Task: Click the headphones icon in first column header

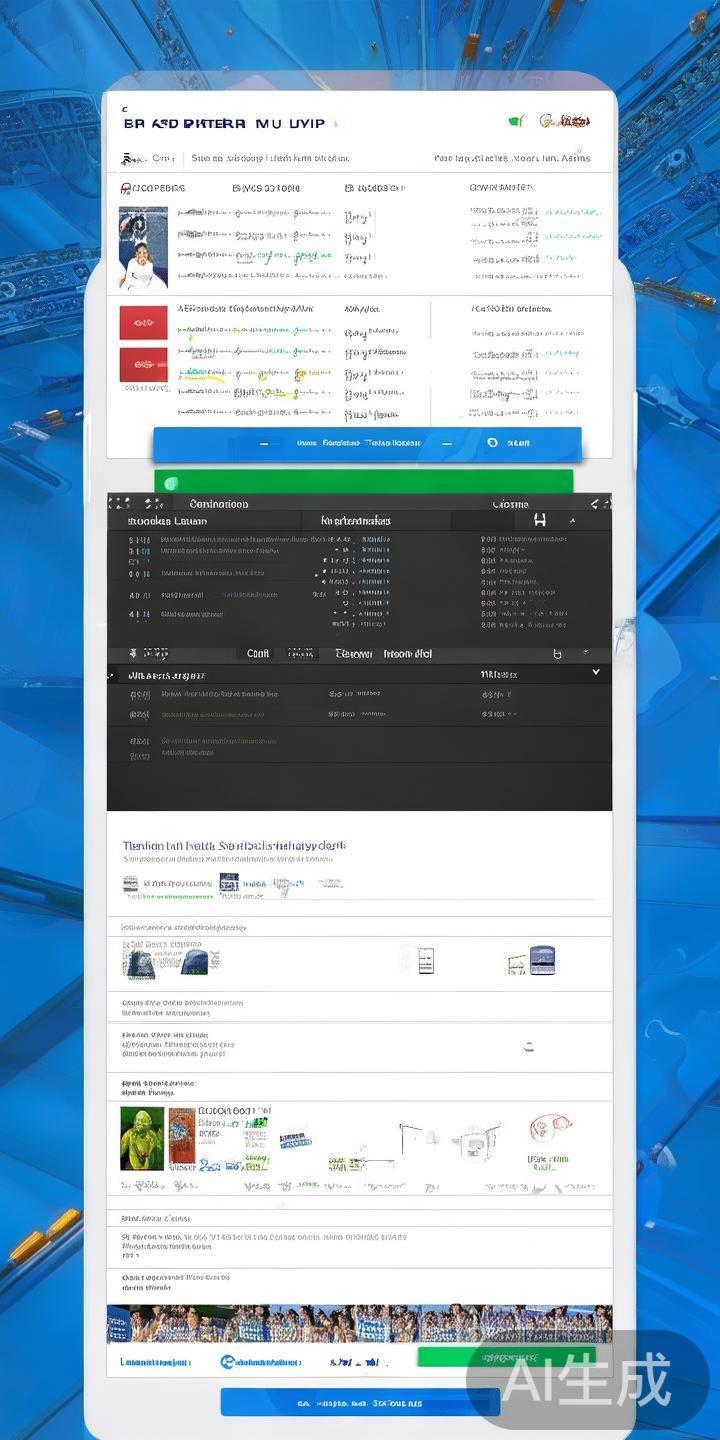Action: (126, 188)
